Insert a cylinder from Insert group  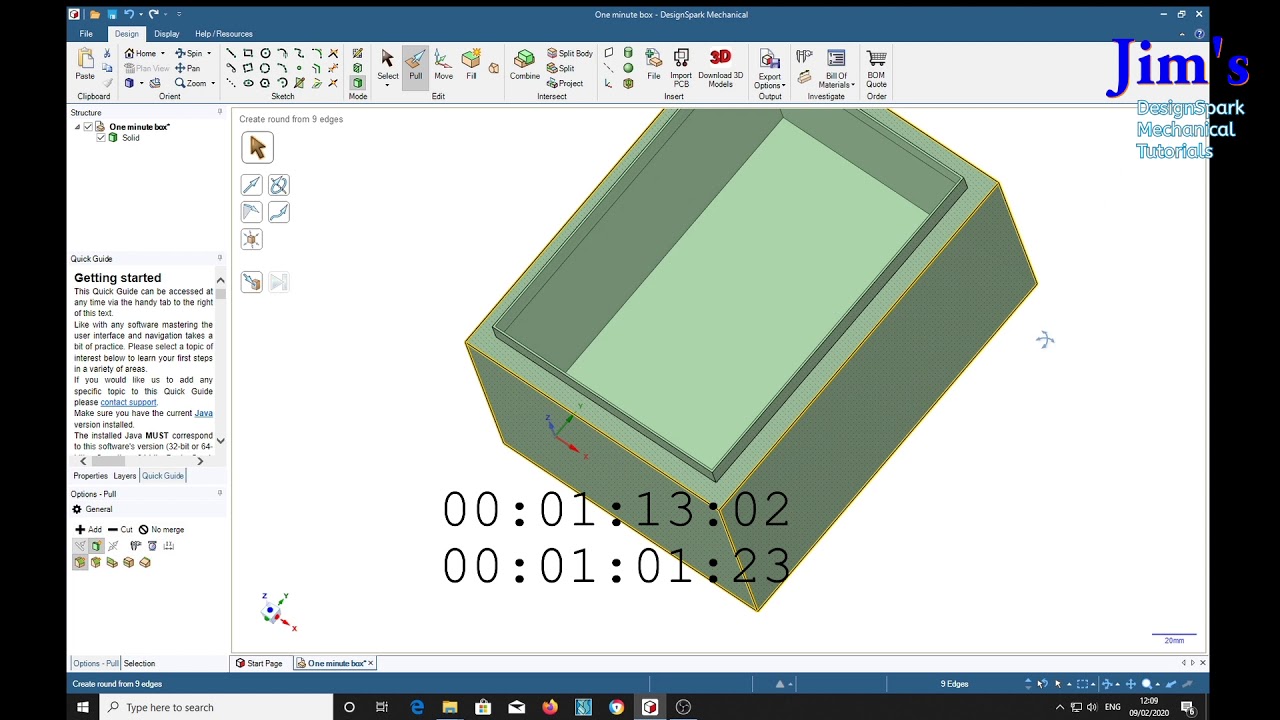click(x=628, y=53)
